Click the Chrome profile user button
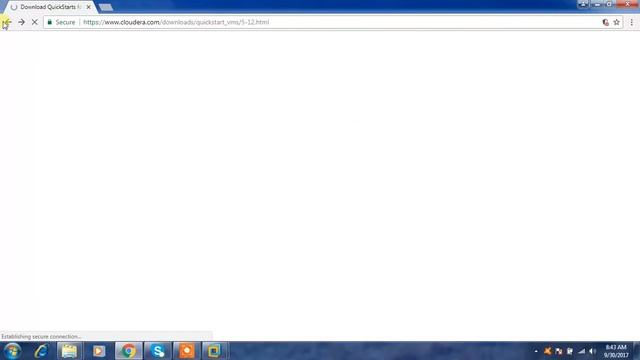The width and height of the screenshot is (640, 360). [x=583, y=4]
